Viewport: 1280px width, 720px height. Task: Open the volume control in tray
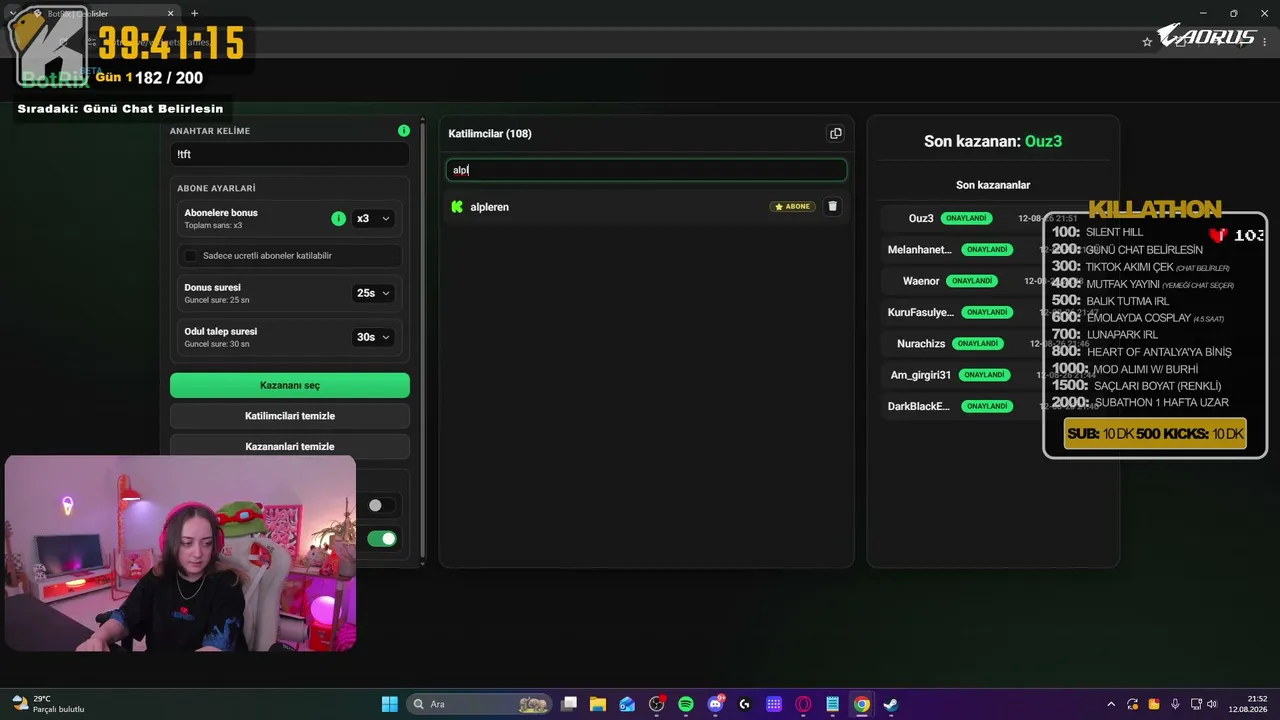click(x=1212, y=704)
